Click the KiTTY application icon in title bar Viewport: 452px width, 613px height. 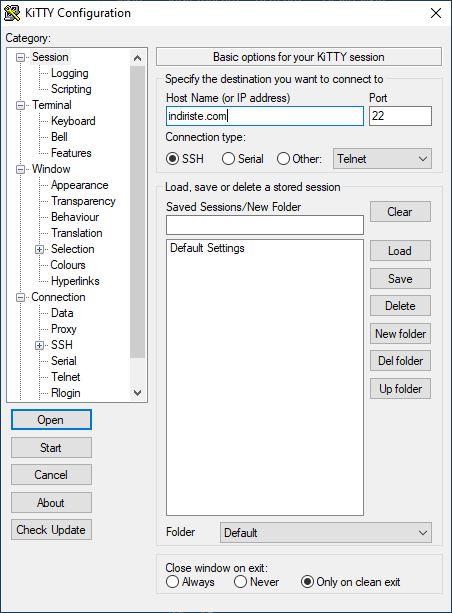pyautogui.click(x=12, y=13)
